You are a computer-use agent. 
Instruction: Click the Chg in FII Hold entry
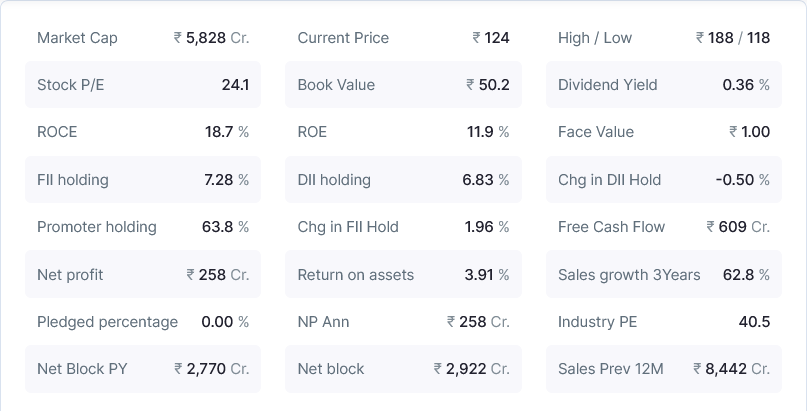click(403, 227)
